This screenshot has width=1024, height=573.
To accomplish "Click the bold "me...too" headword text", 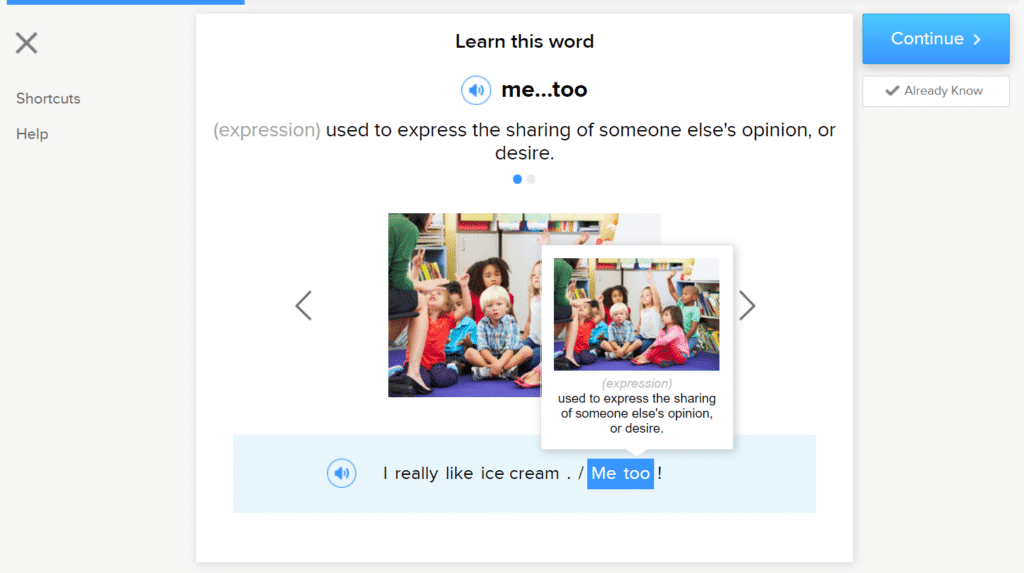I will [x=544, y=90].
